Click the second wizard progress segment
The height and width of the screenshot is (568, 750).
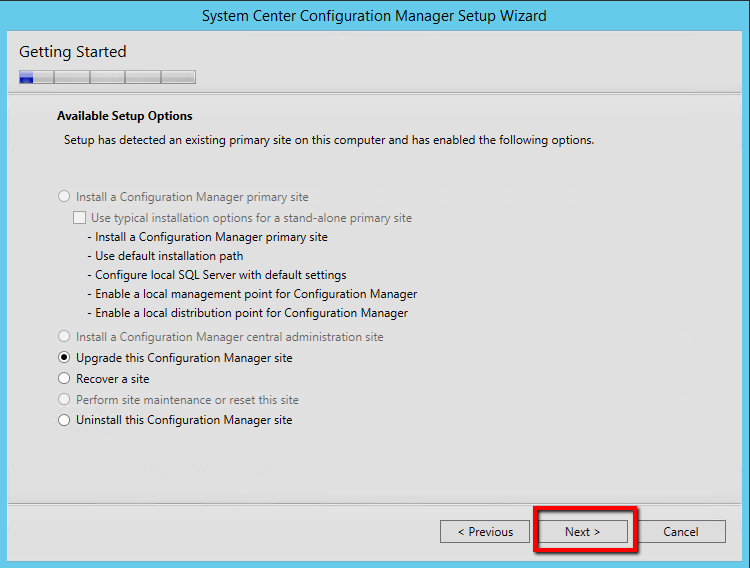[71, 77]
